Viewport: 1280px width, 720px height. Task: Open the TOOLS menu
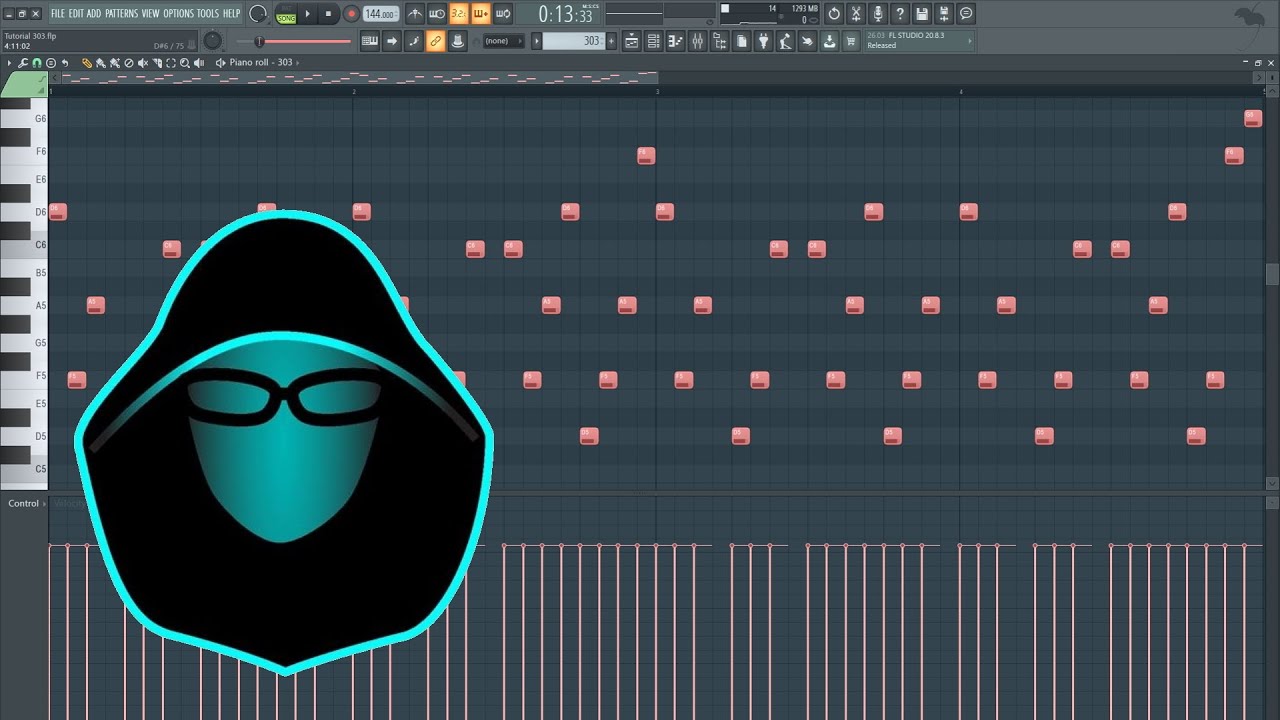(207, 14)
